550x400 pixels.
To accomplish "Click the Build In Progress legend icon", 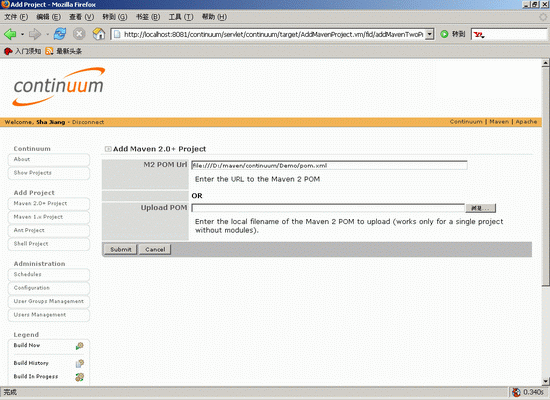I will pyautogui.click(x=80, y=377).
